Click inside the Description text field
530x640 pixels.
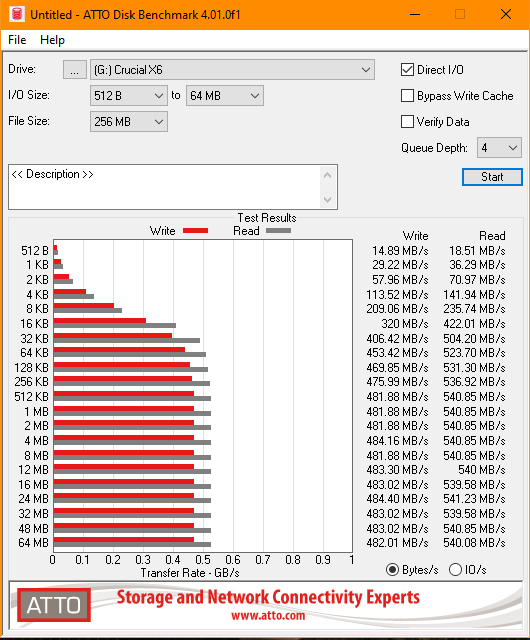pos(164,187)
